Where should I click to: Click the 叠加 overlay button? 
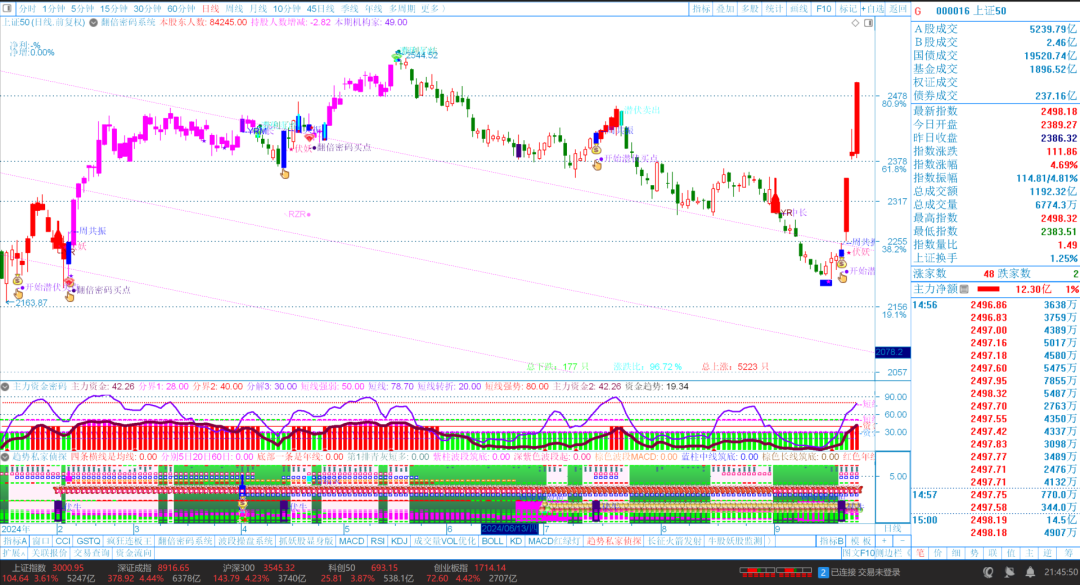725,9
